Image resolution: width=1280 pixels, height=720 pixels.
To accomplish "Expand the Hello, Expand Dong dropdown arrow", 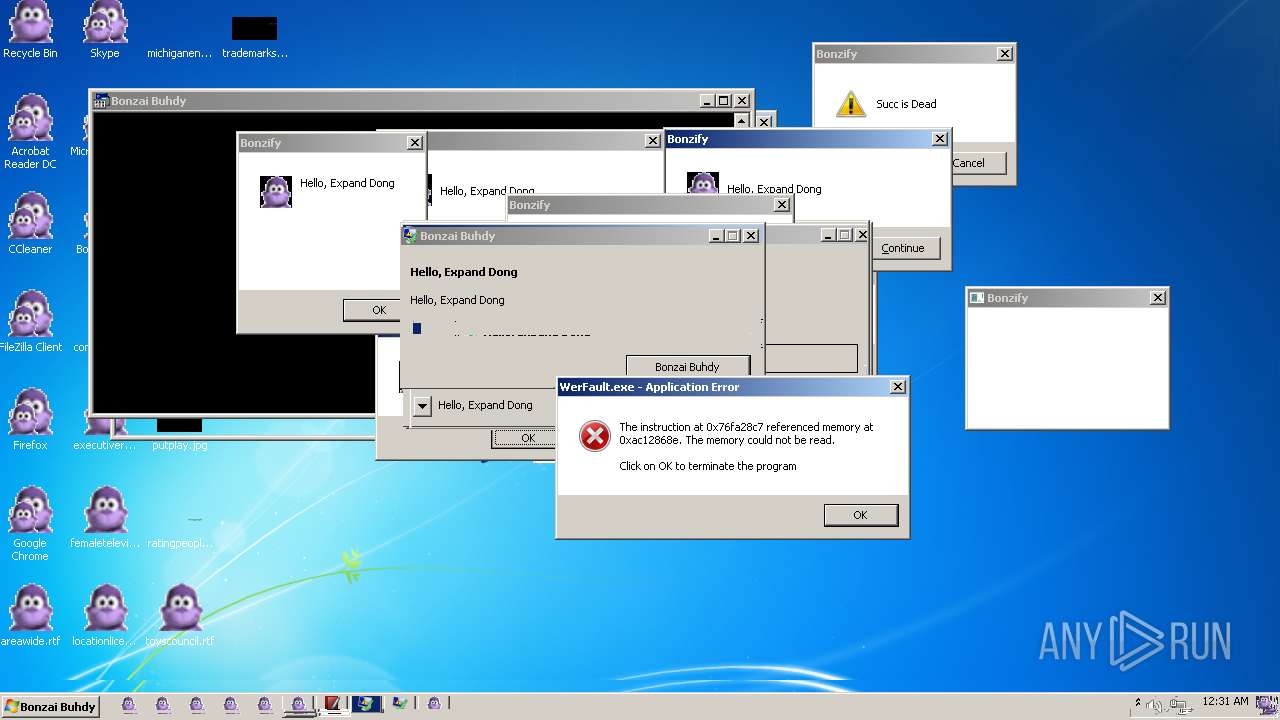I will [422, 405].
